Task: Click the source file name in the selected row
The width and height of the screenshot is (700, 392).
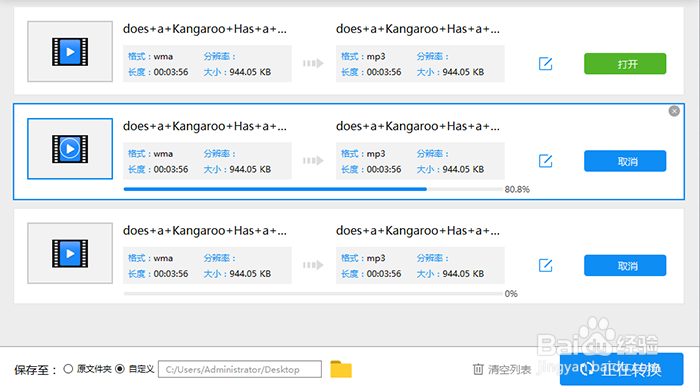Action: pyautogui.click(x=205, y=126)
